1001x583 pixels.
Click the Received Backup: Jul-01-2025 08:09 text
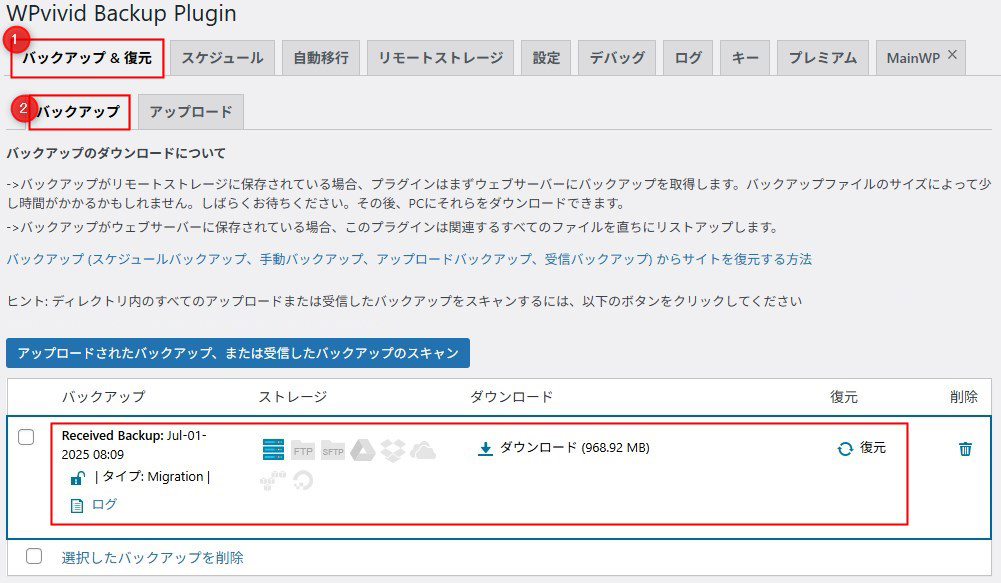134,445
